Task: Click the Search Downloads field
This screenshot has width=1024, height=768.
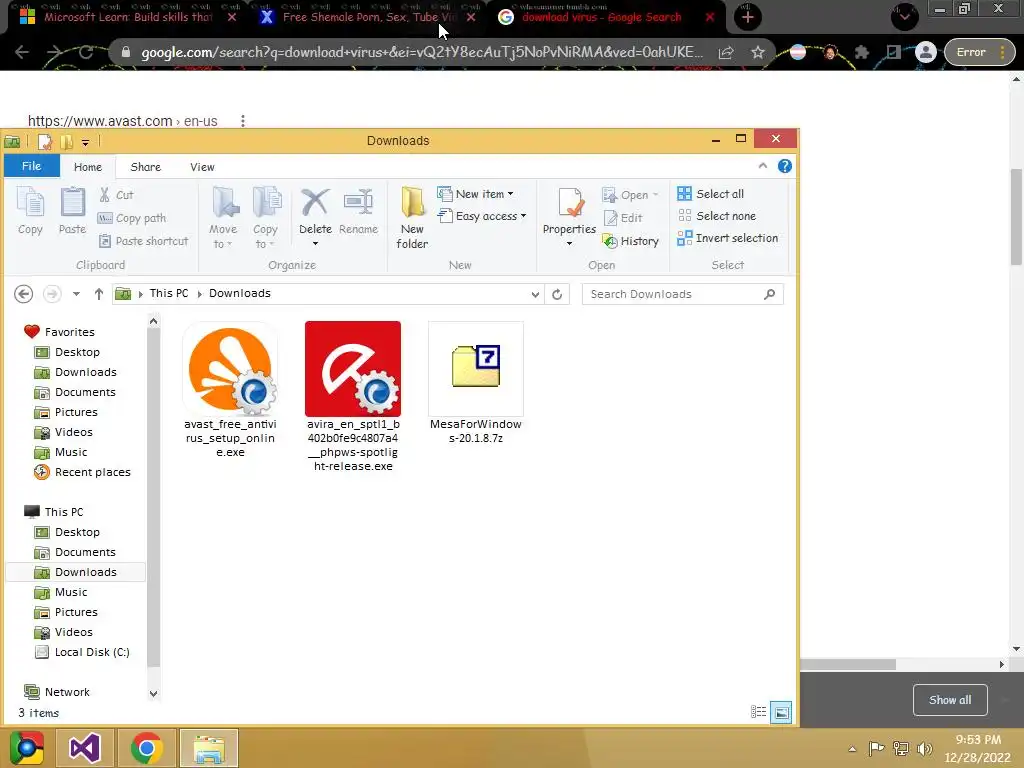Action: 682,294
